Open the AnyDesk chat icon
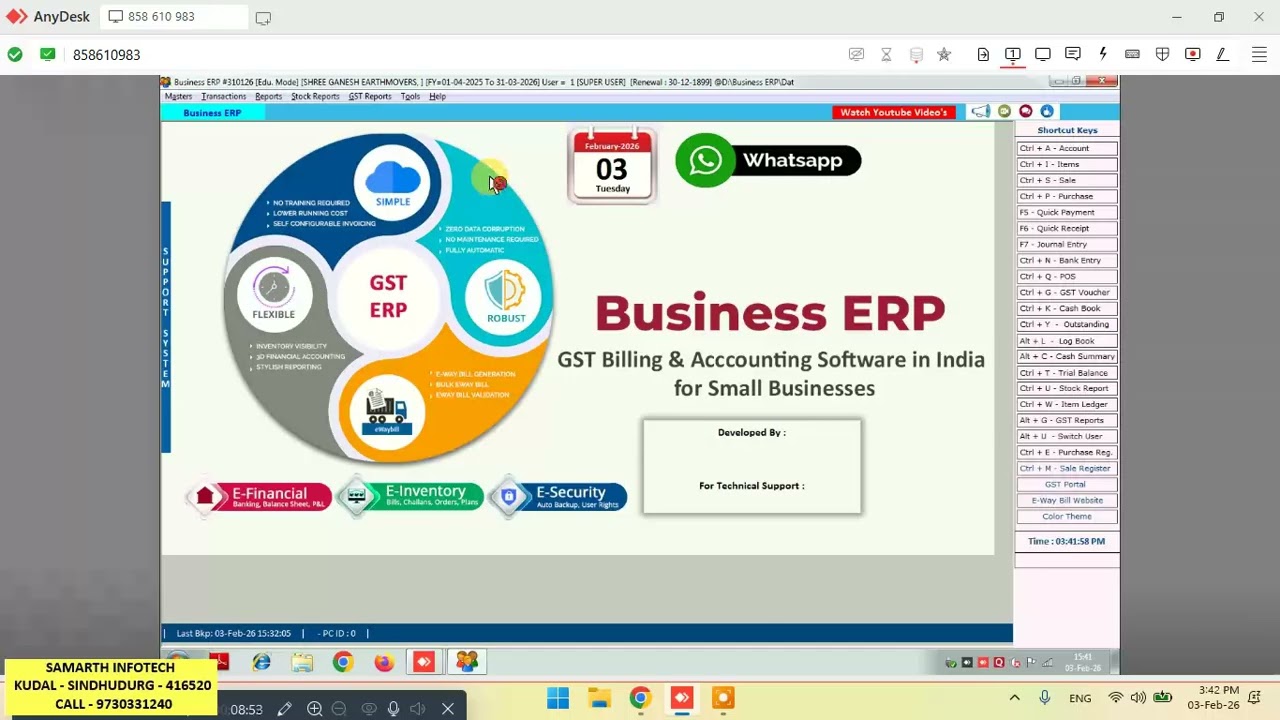The image size is (1280, 720). click(x=1073, y=54)
